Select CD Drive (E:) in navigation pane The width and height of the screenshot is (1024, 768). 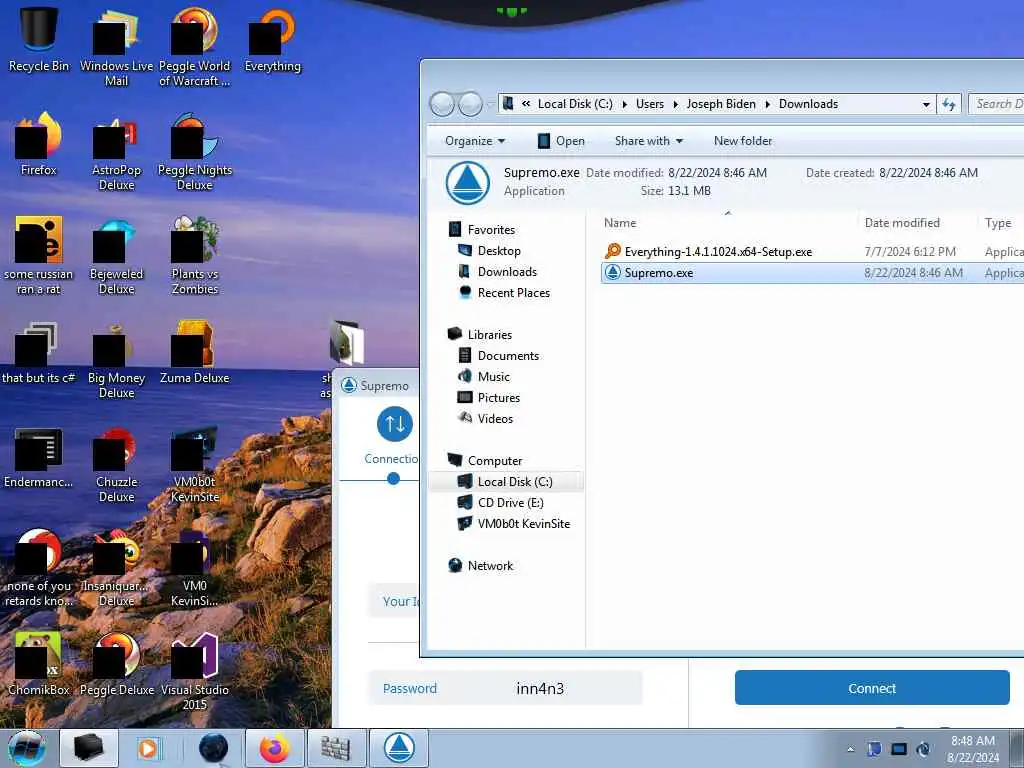point(501,502)
